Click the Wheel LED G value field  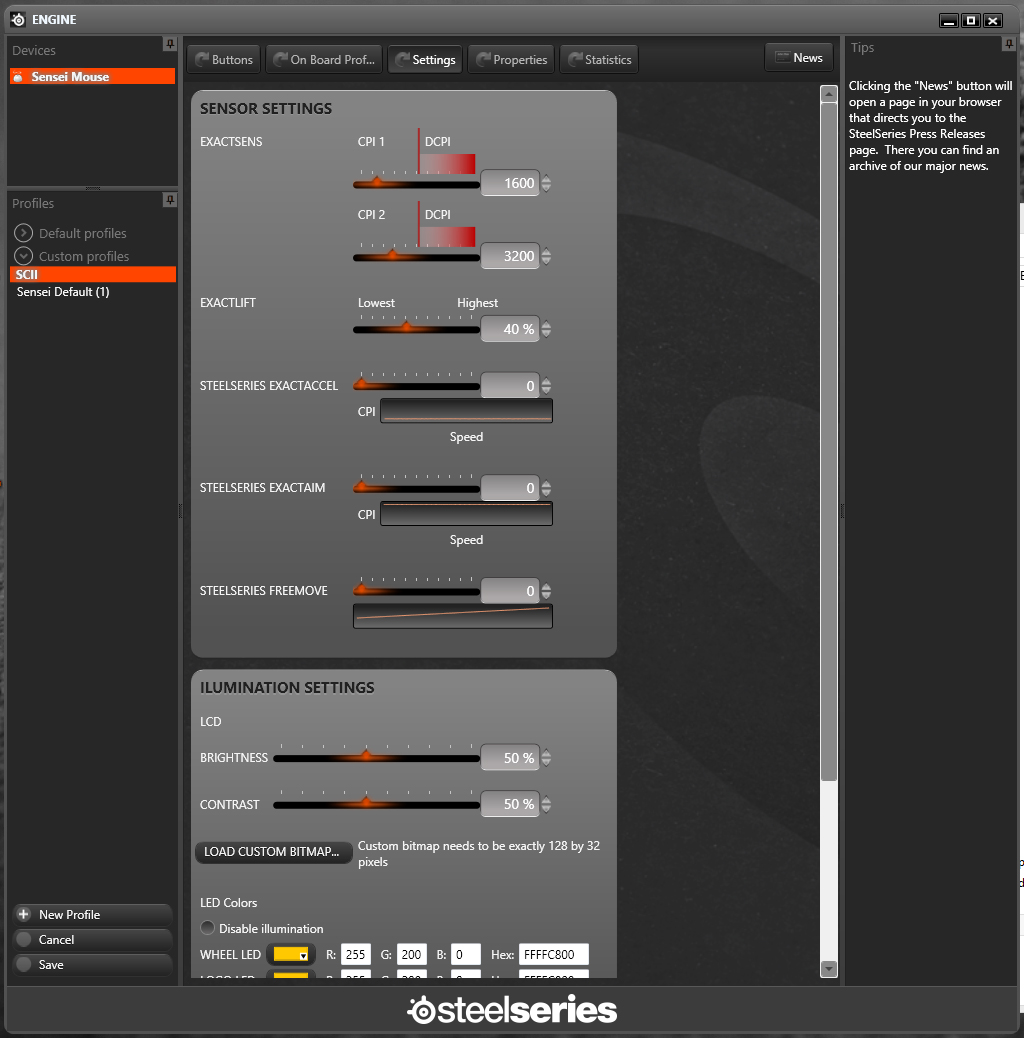(411, 955)
